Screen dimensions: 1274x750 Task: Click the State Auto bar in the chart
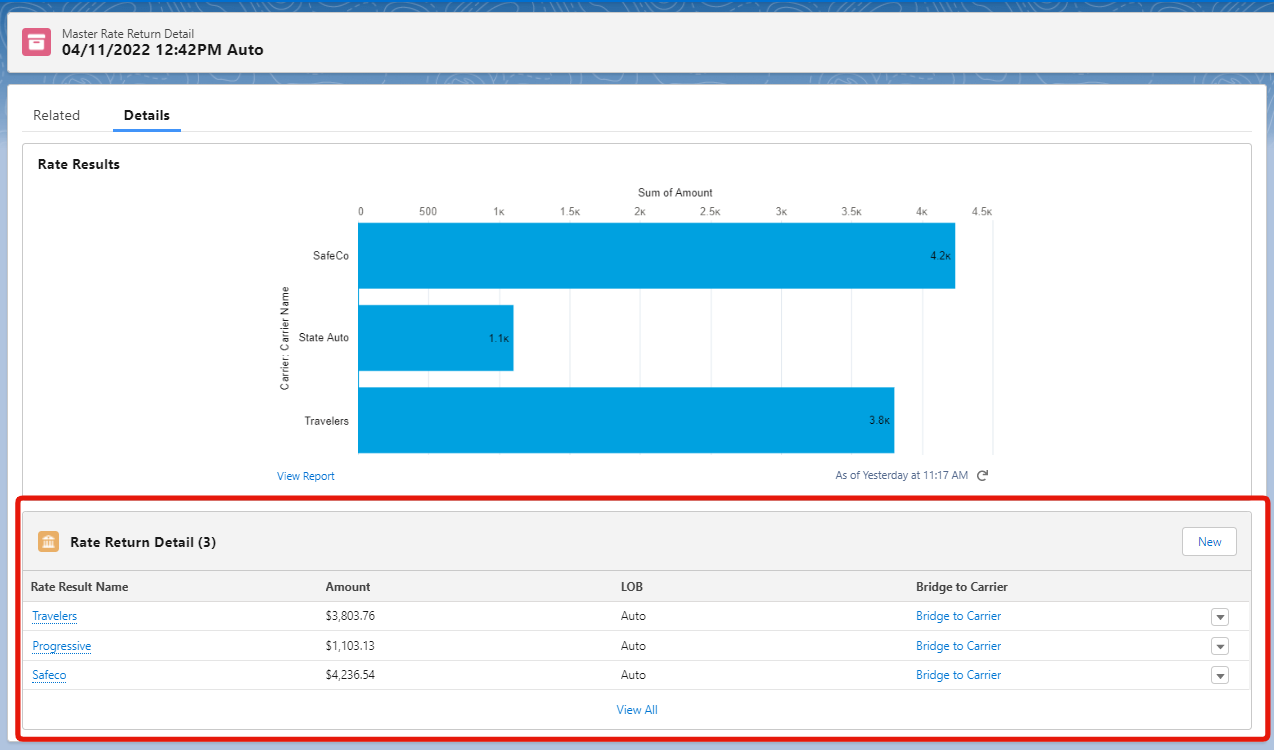[x=435, y=338]
